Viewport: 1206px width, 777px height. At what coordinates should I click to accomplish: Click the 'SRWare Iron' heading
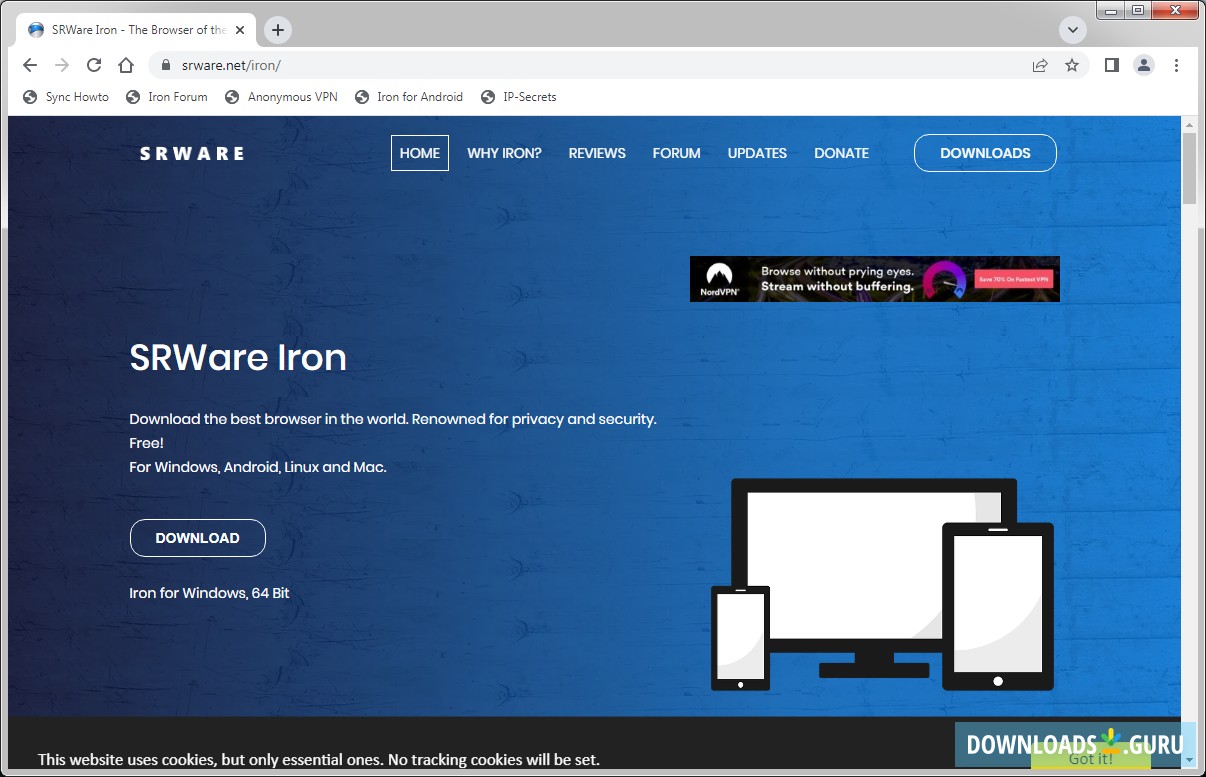[238, 357]
